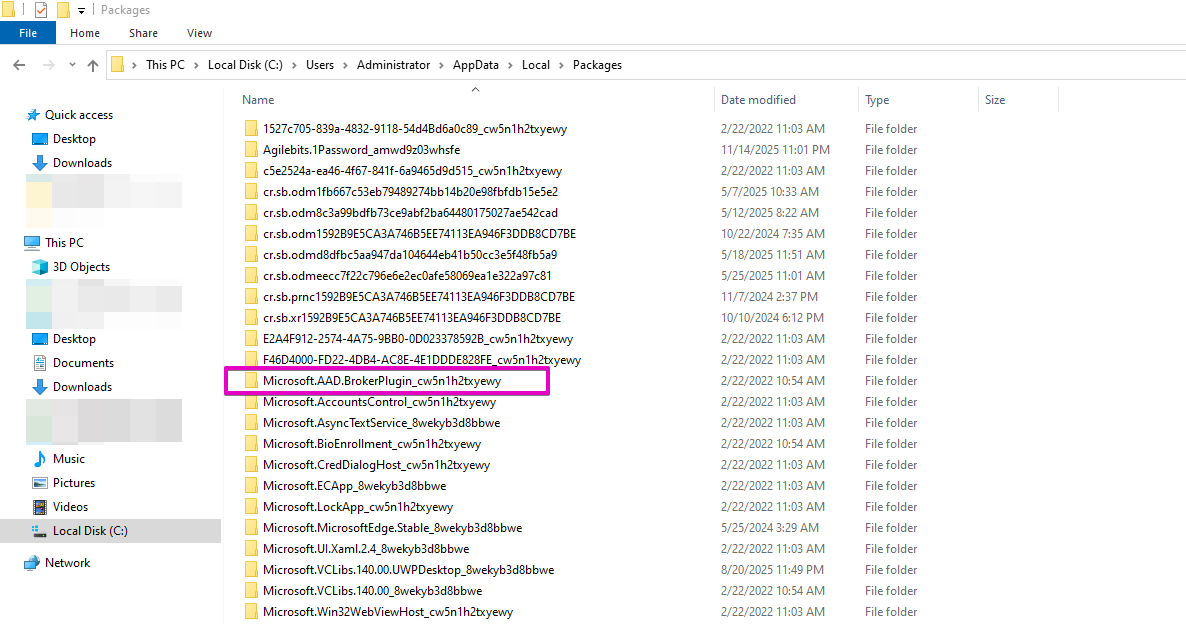
Task: Expand chevron after Local breadcrumb
Action: 562,65
